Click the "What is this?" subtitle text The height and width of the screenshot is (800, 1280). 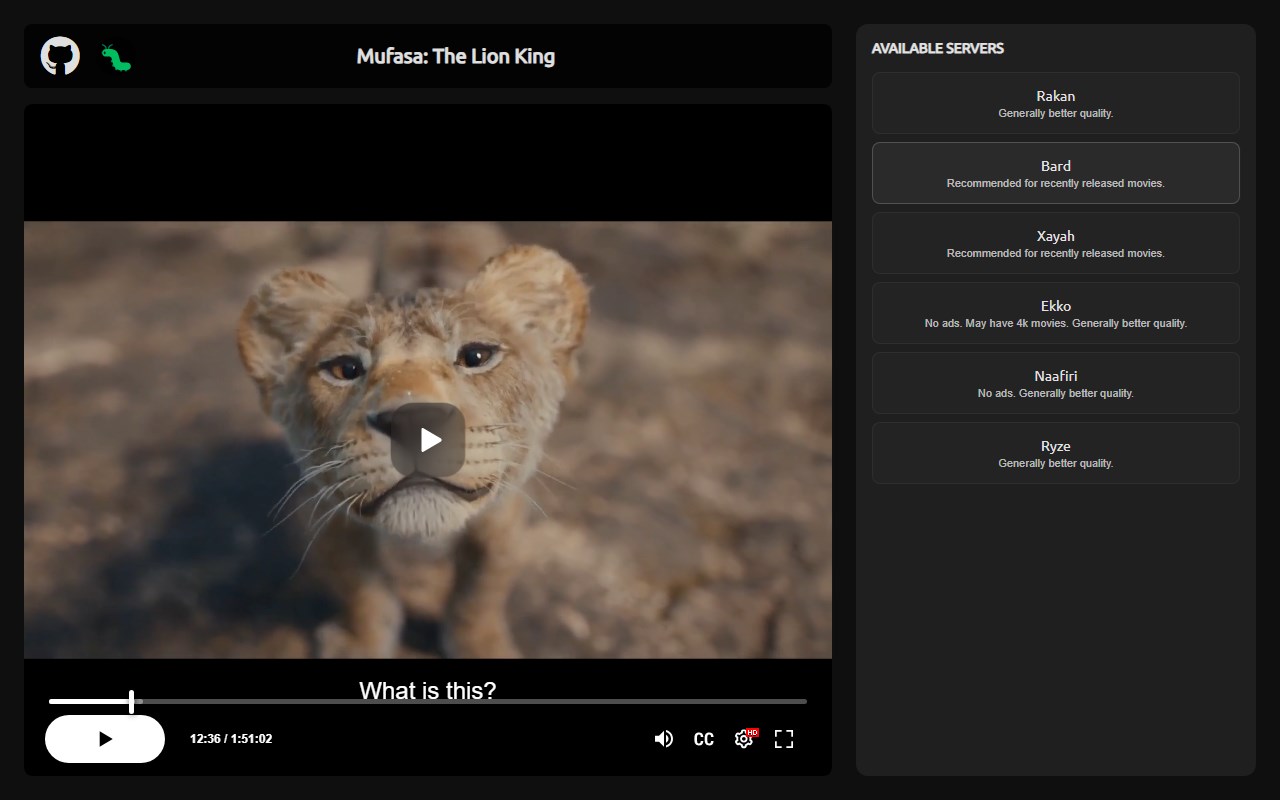click(x=428, y=690)
